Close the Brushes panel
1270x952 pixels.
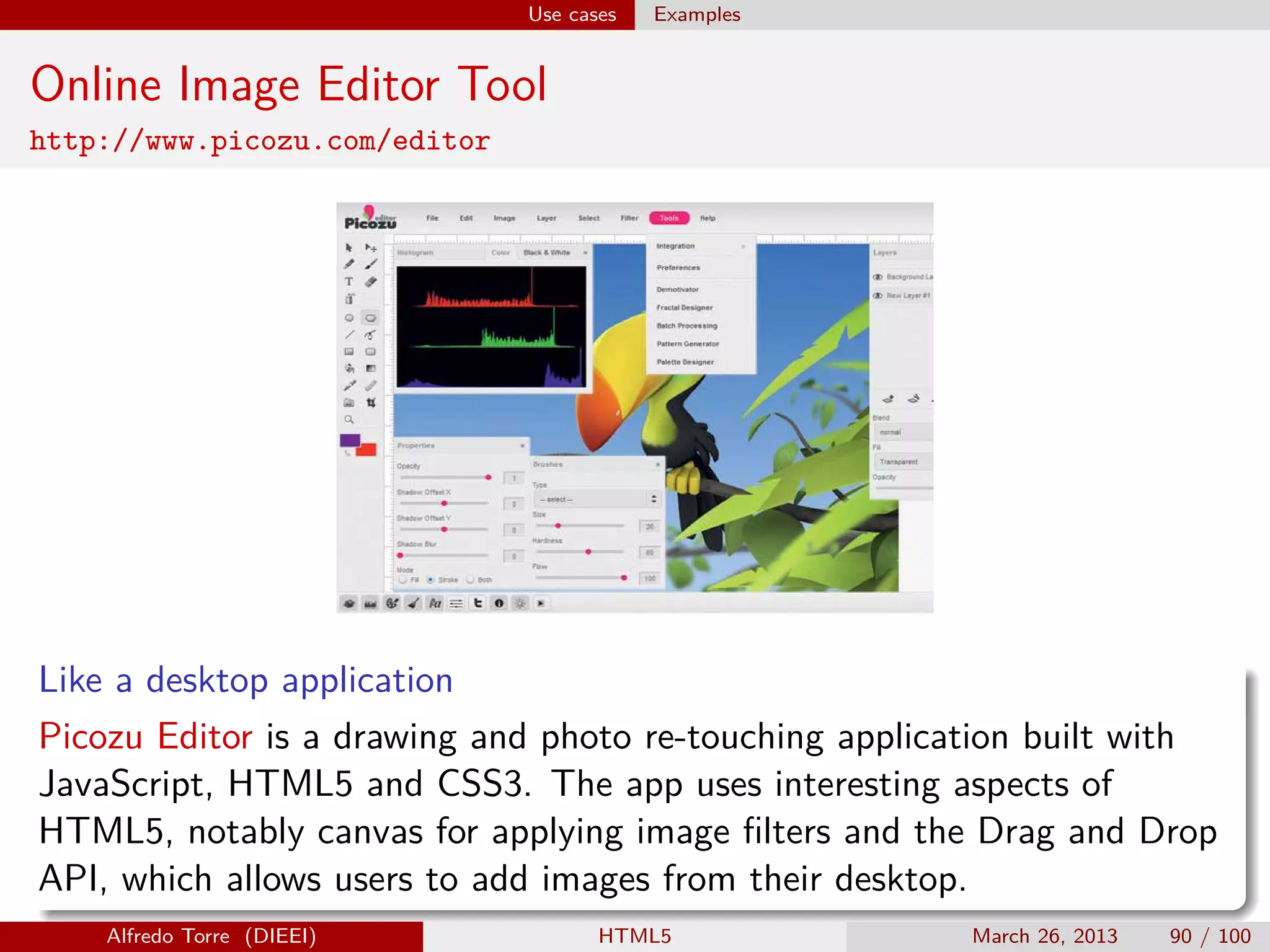[658, 464]
